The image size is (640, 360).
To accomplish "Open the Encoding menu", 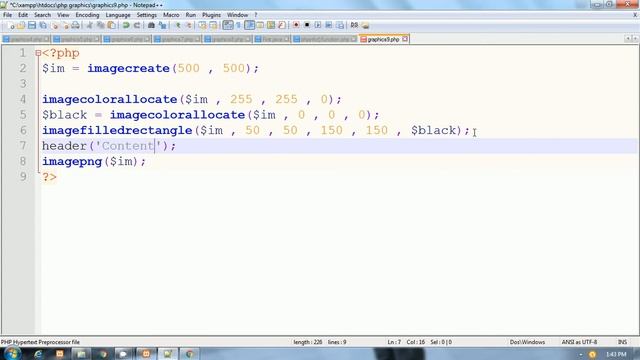I will (x=87, y=15).
